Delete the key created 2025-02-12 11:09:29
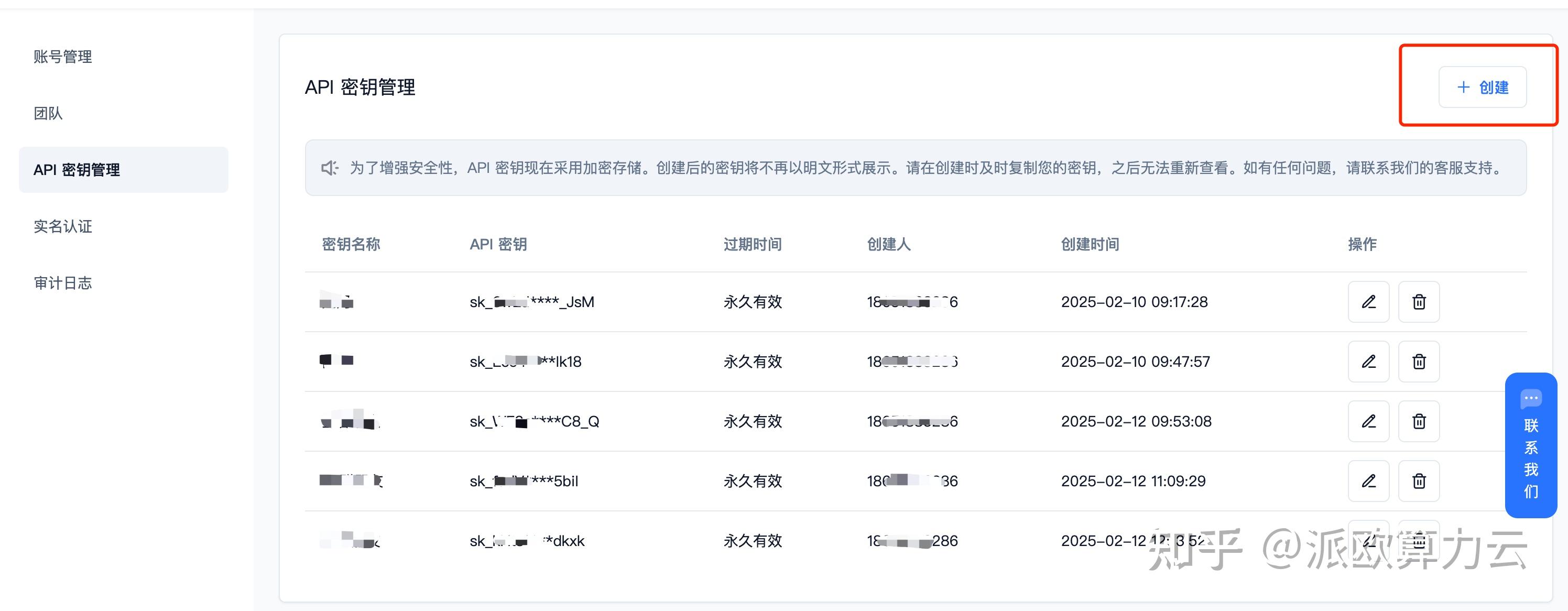1568x611 pixels. pos(1418,481)
